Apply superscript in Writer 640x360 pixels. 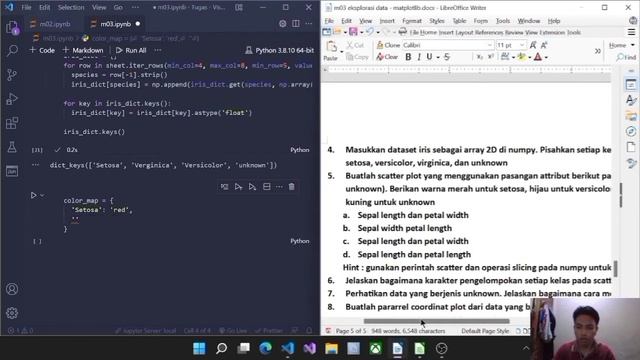491,57
